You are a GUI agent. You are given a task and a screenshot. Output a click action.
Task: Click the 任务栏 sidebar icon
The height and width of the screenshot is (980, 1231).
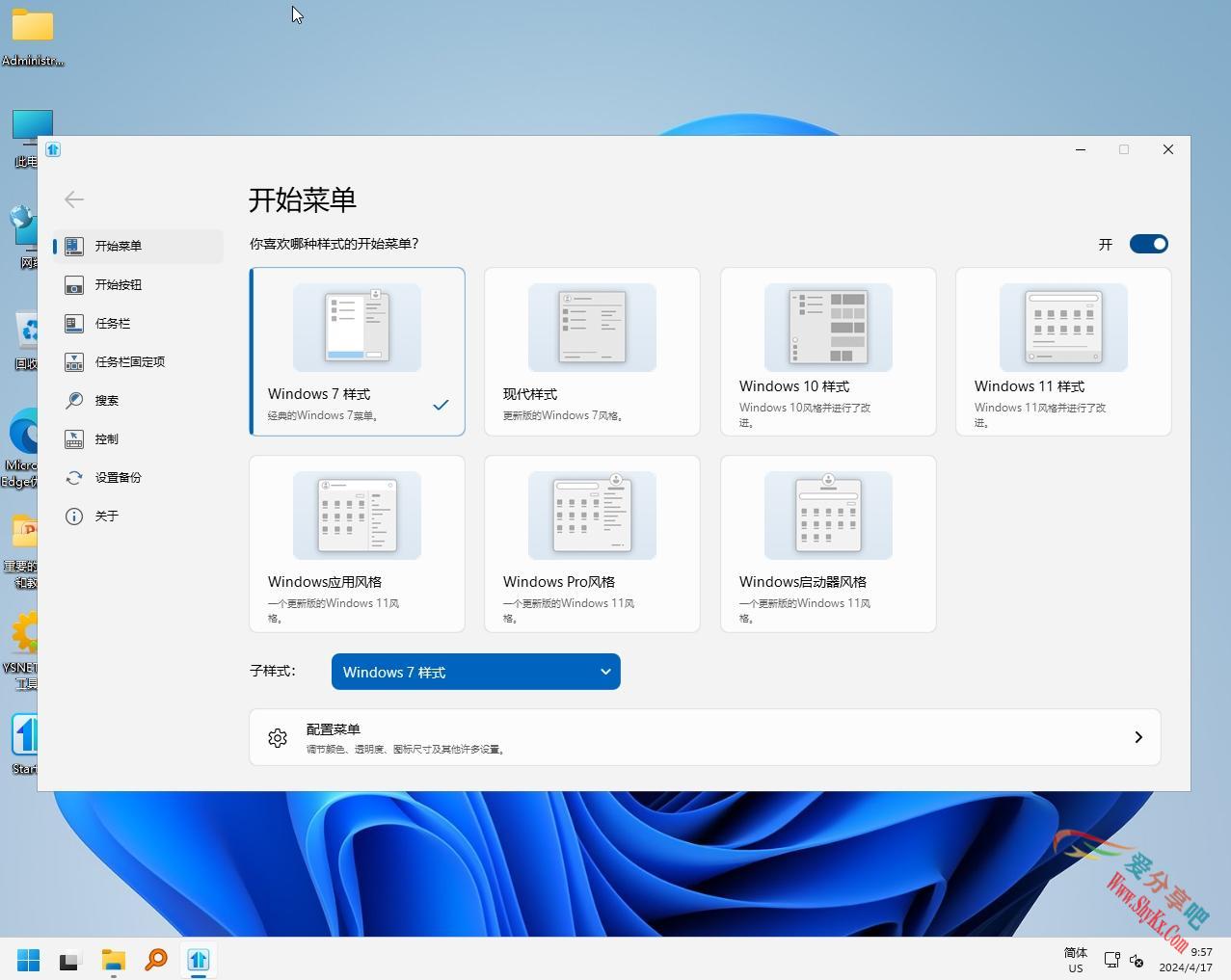click(74, 324)
